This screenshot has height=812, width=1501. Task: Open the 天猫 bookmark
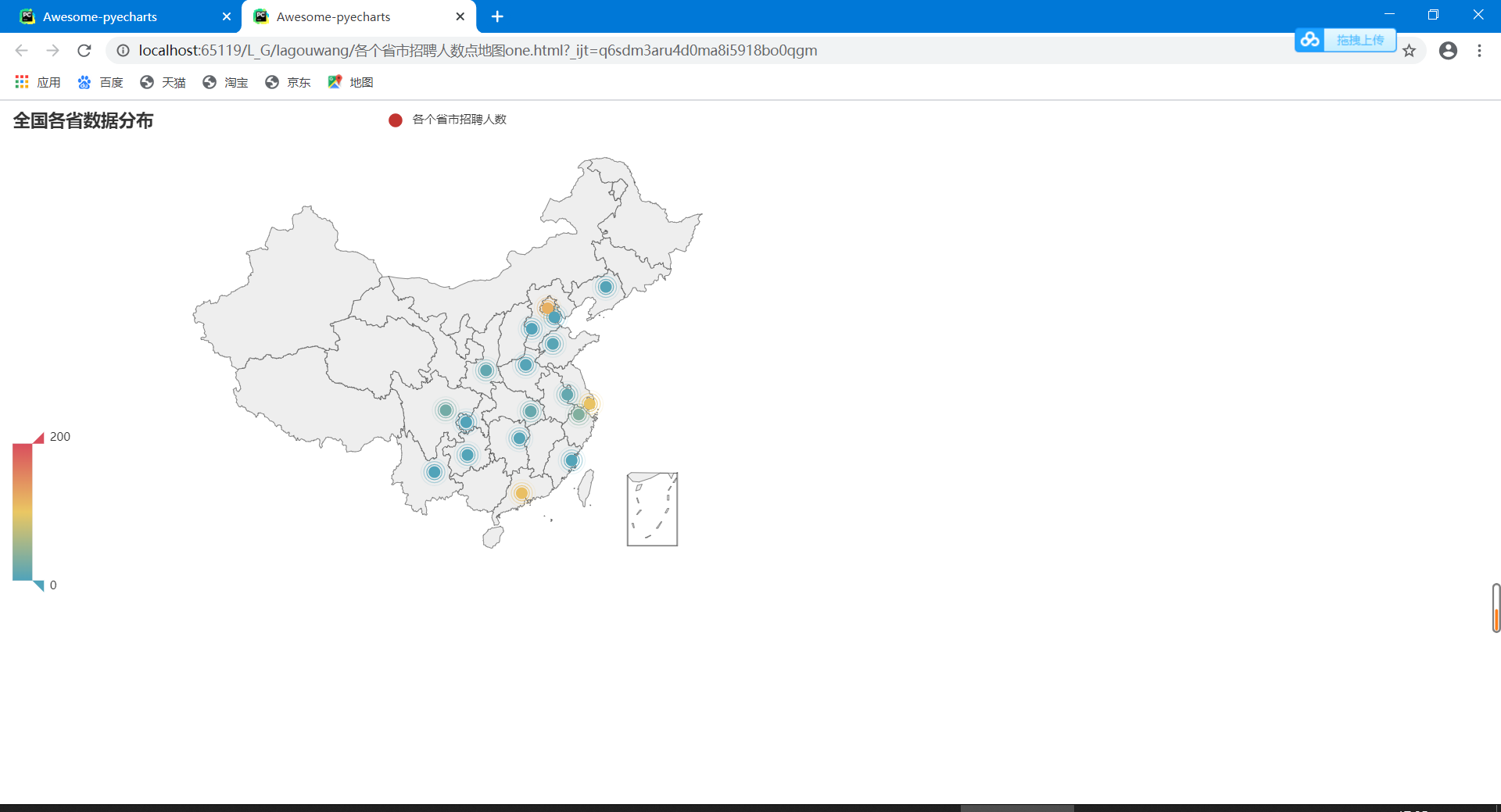point(163,82)
